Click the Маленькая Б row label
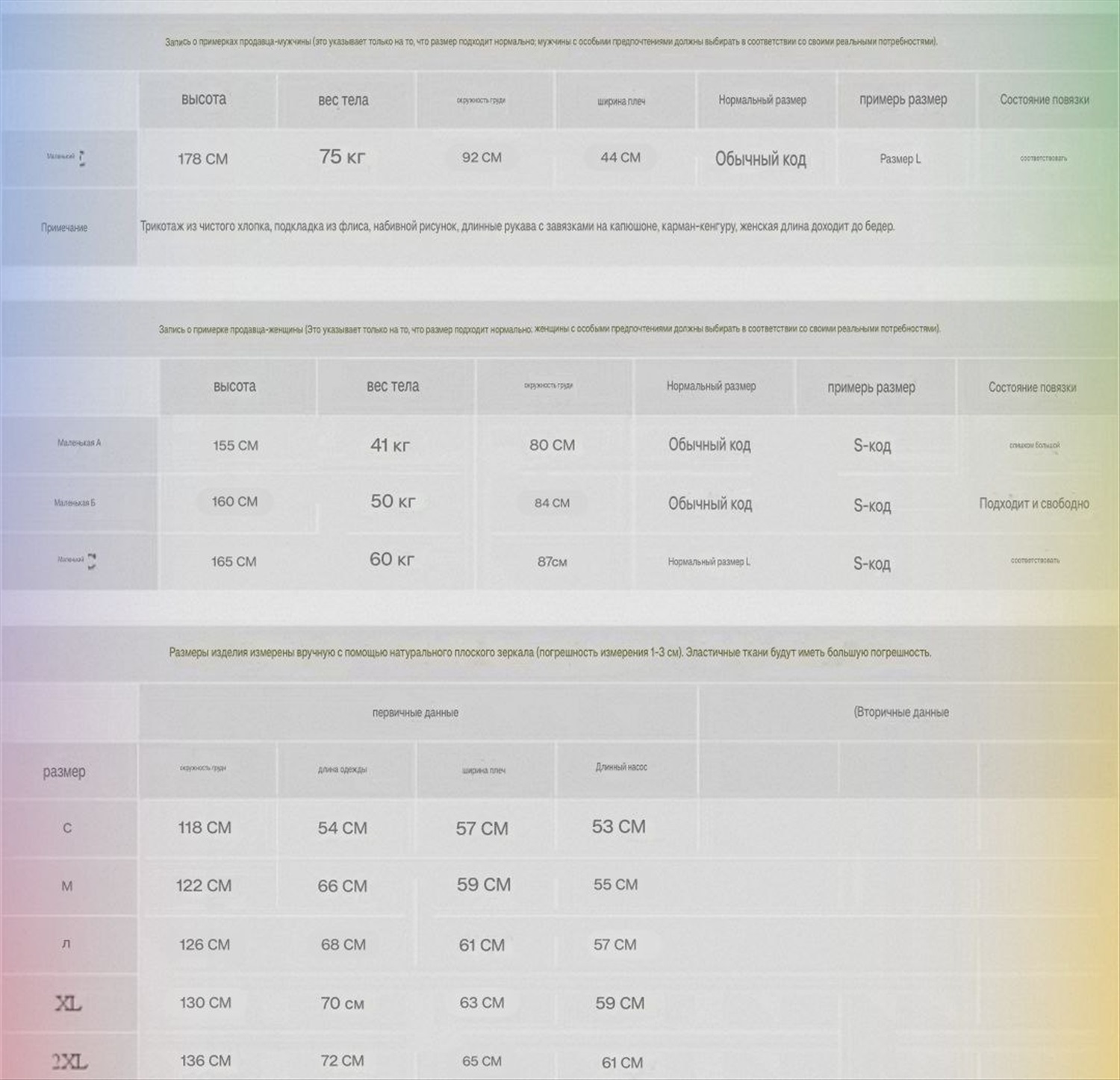This screenshot has height=1080, width=1120. point(75,502)
